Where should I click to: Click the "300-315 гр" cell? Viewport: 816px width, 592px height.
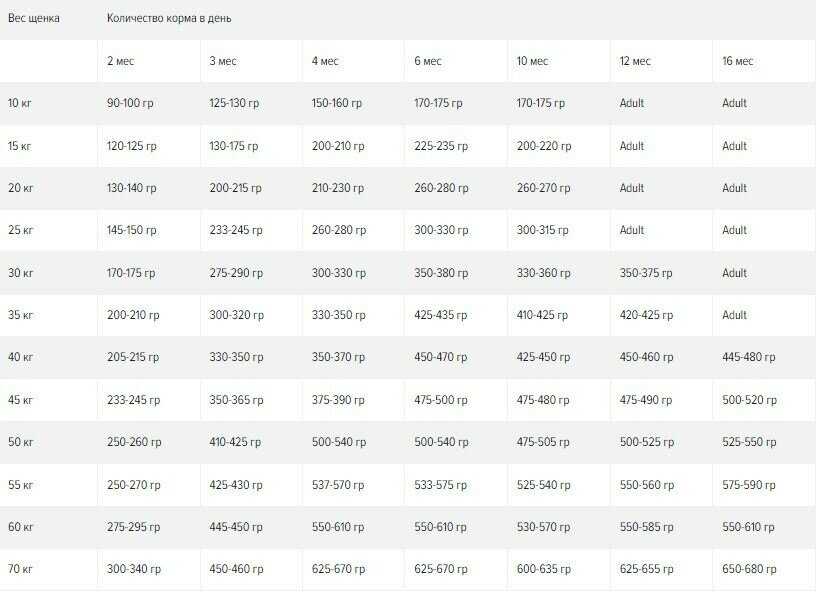tap(543, 230)
